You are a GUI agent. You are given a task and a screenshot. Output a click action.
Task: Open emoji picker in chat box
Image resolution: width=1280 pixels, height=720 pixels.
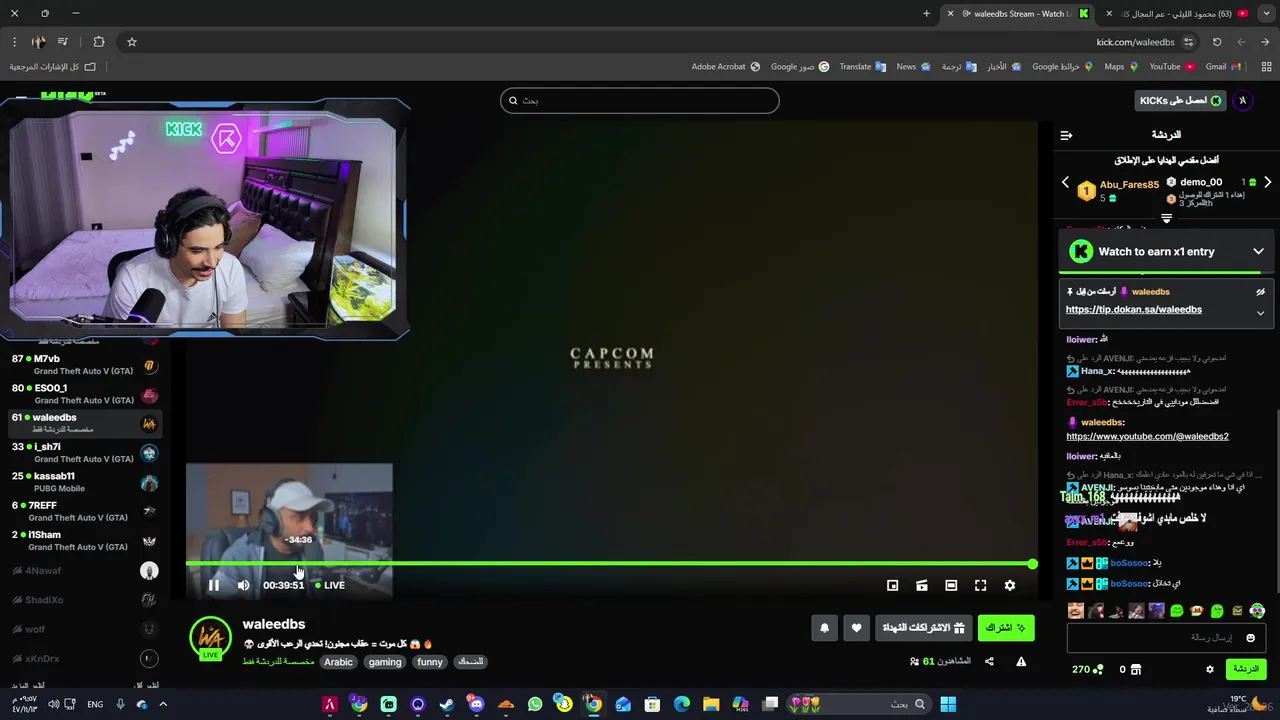(1250, 638)
